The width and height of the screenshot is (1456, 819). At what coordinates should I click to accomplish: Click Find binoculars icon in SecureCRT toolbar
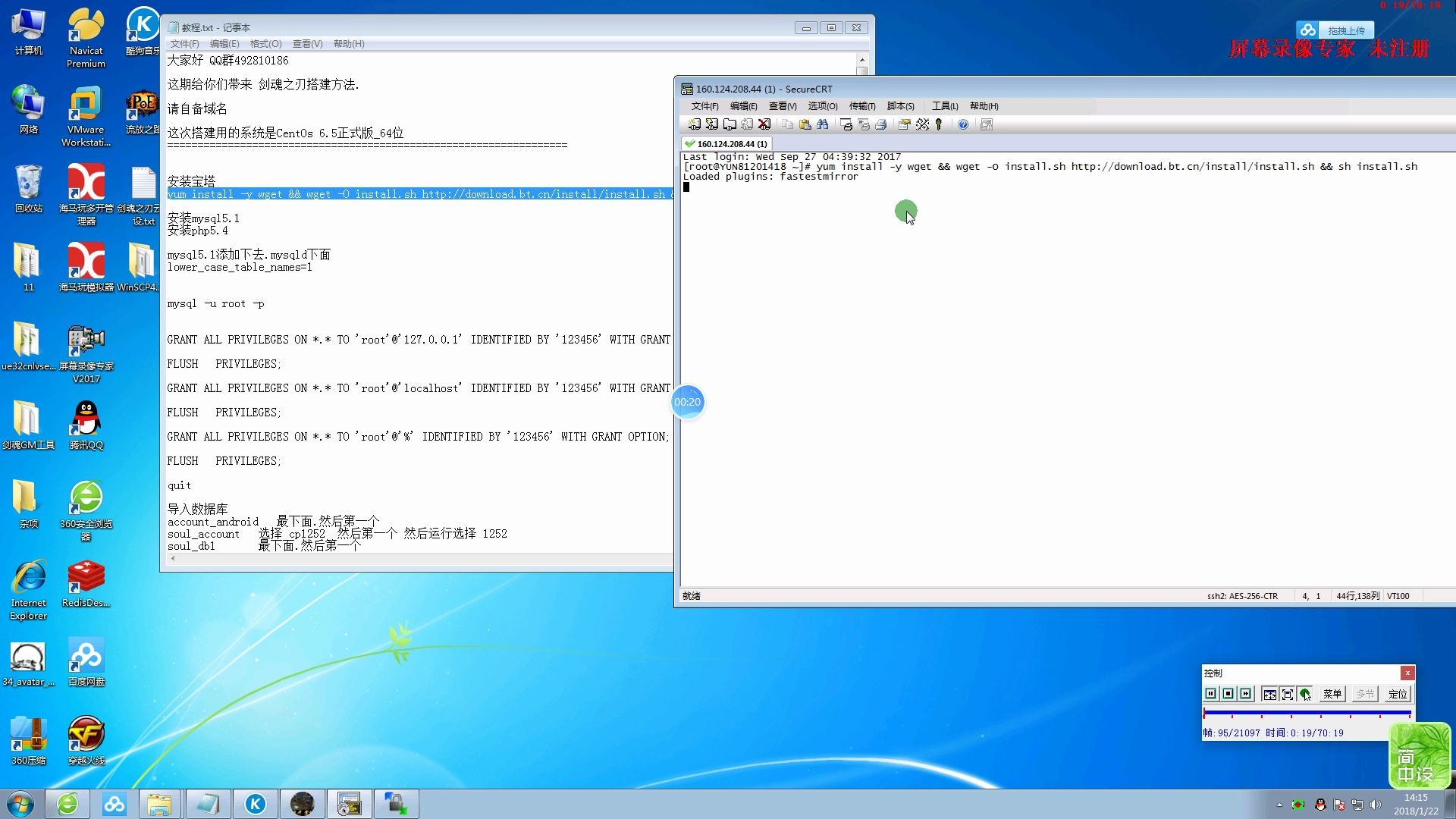tap(822, 124)
